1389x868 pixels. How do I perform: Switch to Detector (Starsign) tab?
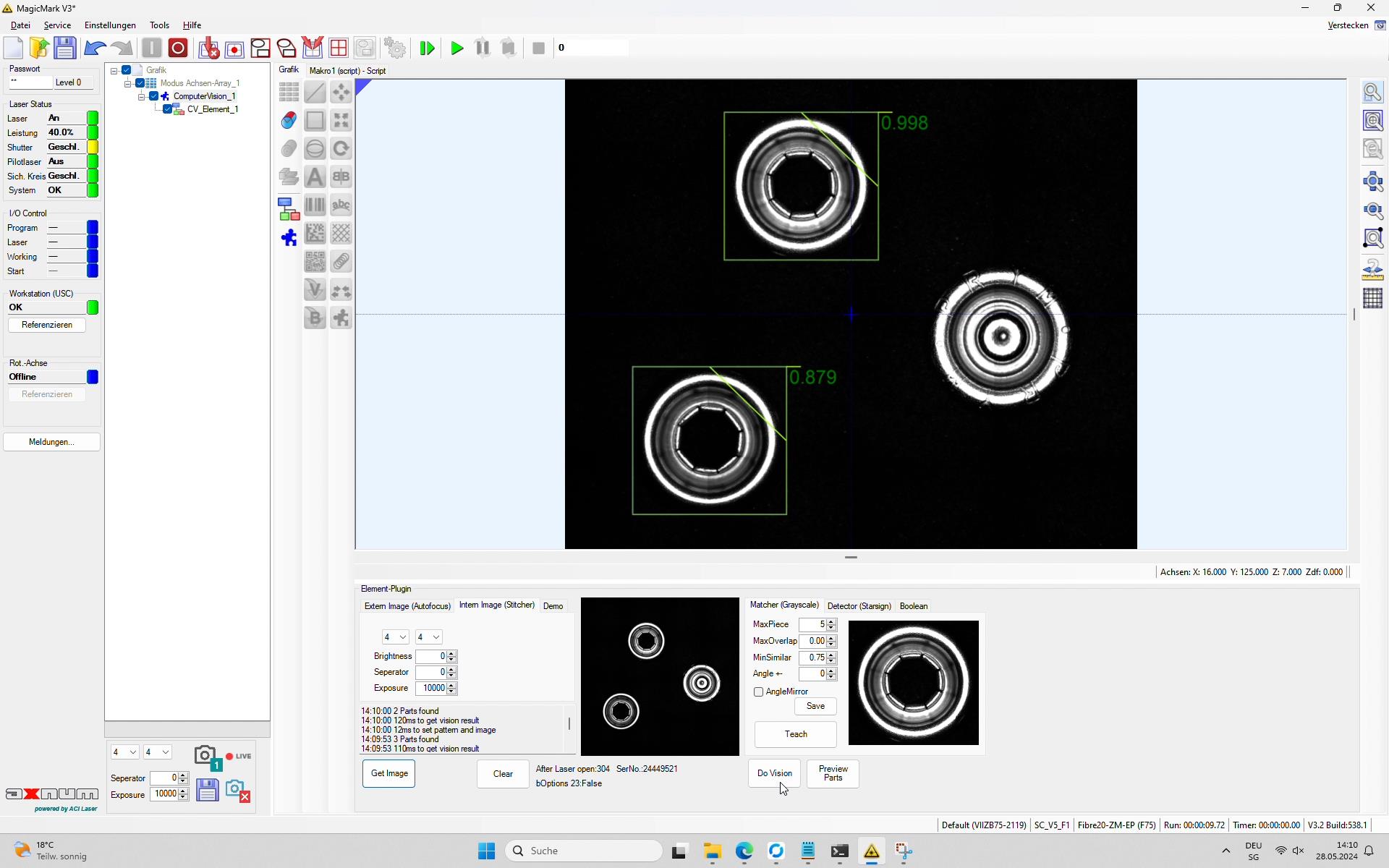pyautogui.click(x=859, y=606)
